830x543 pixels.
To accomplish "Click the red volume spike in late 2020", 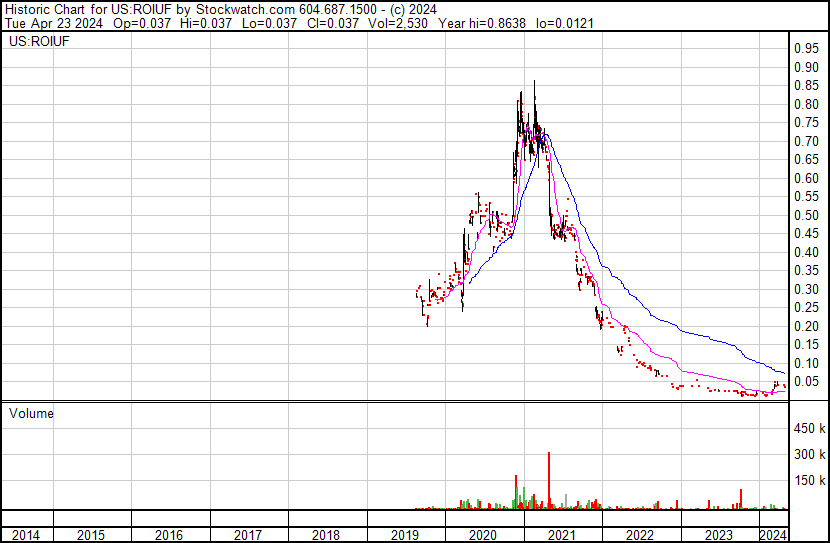I will [516, 492].
